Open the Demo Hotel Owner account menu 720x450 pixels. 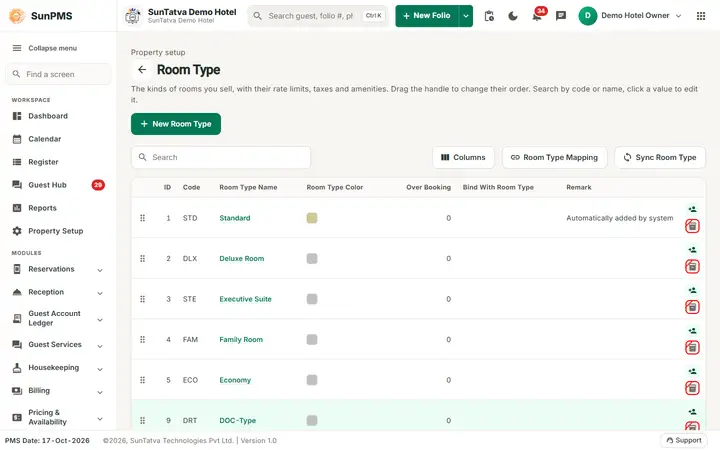(x=630, y=16)
